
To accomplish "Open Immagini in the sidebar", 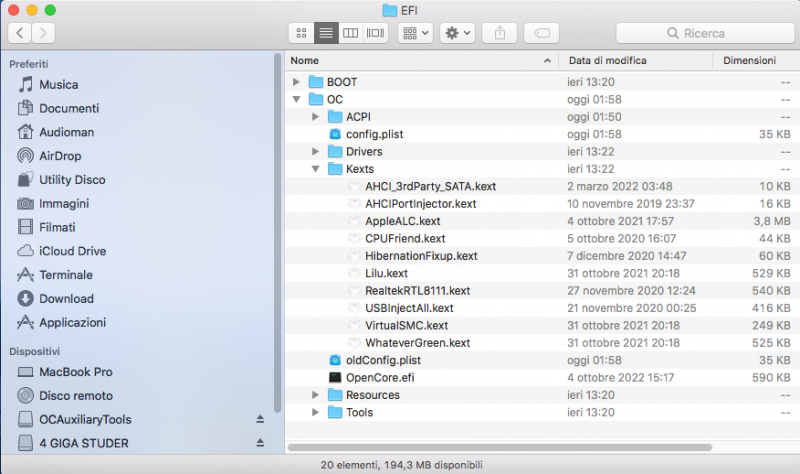I will [53, 204].
